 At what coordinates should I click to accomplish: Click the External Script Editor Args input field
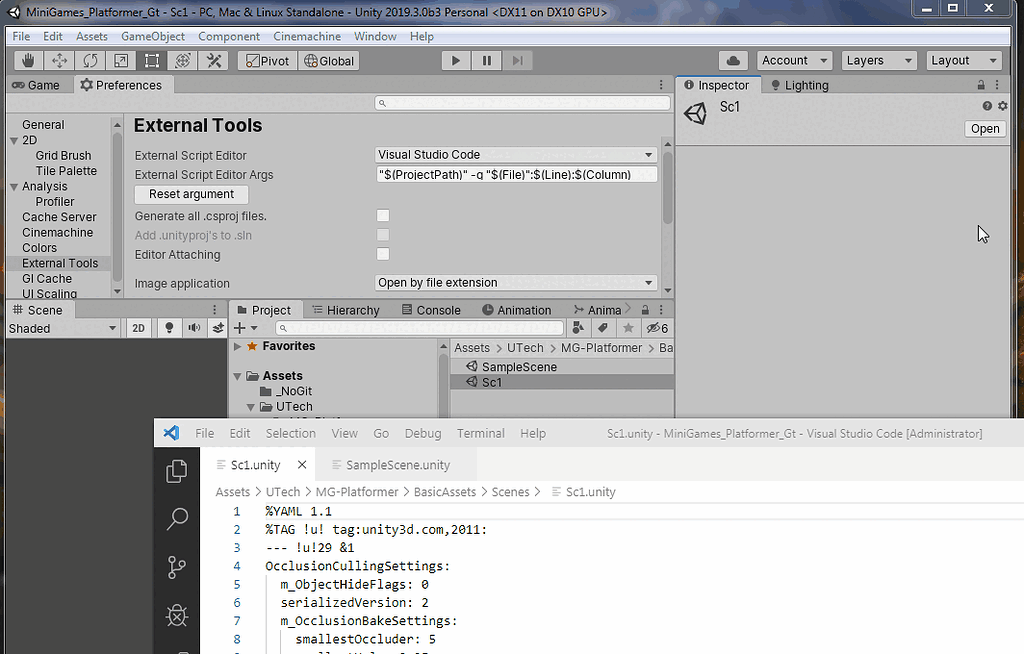[515, 173]
